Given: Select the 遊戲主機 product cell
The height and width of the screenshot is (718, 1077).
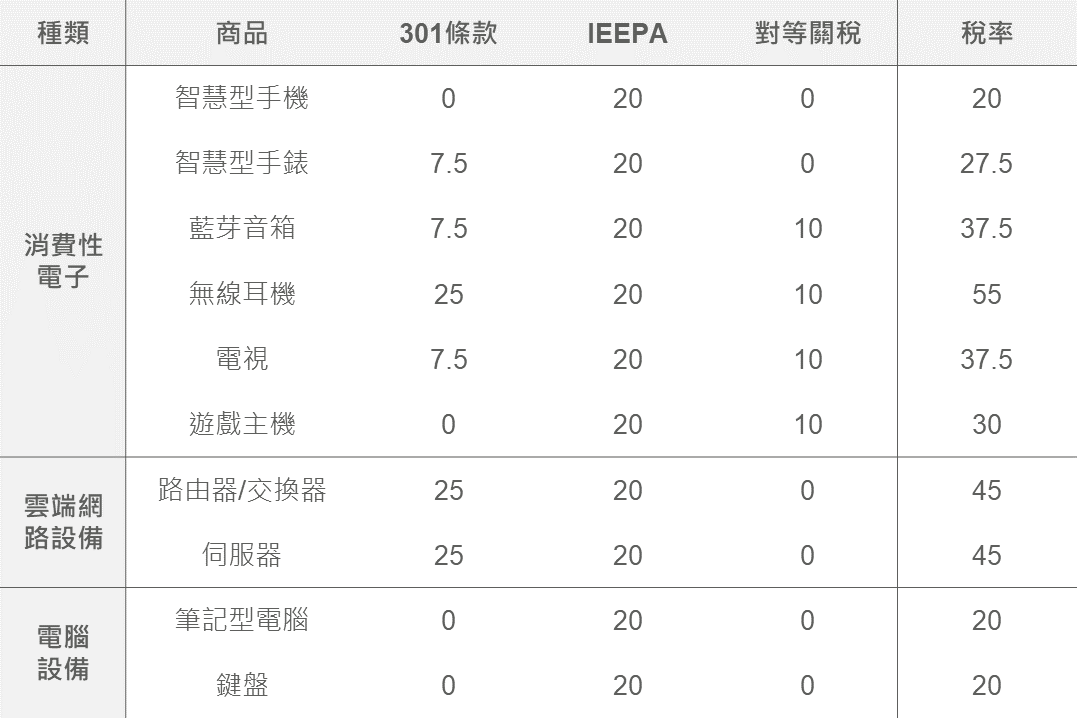Looking at the screenshot, I should coord(242,424).
